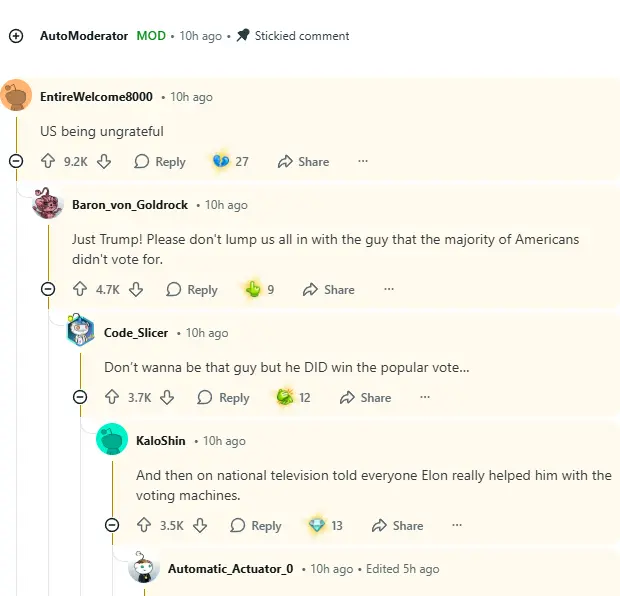The width and height of the screenshot is (620, 596).
Task: Upvote KaloShin's comment
Action: coord(144,525)
